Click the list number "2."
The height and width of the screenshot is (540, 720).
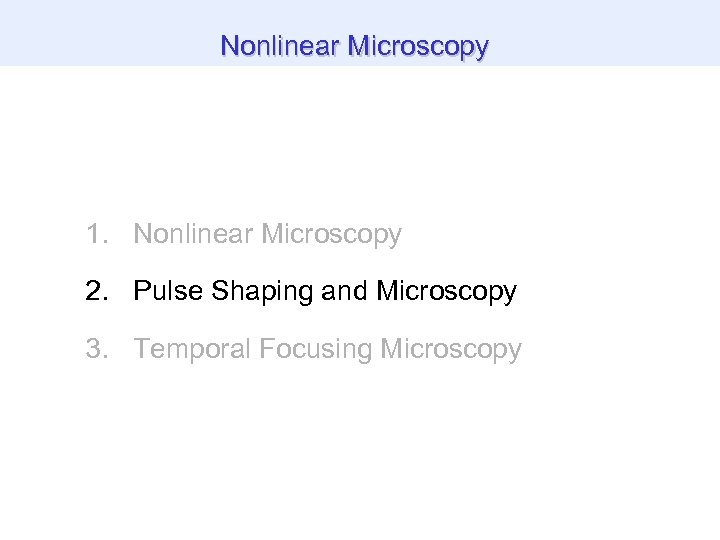pos(97,292)
